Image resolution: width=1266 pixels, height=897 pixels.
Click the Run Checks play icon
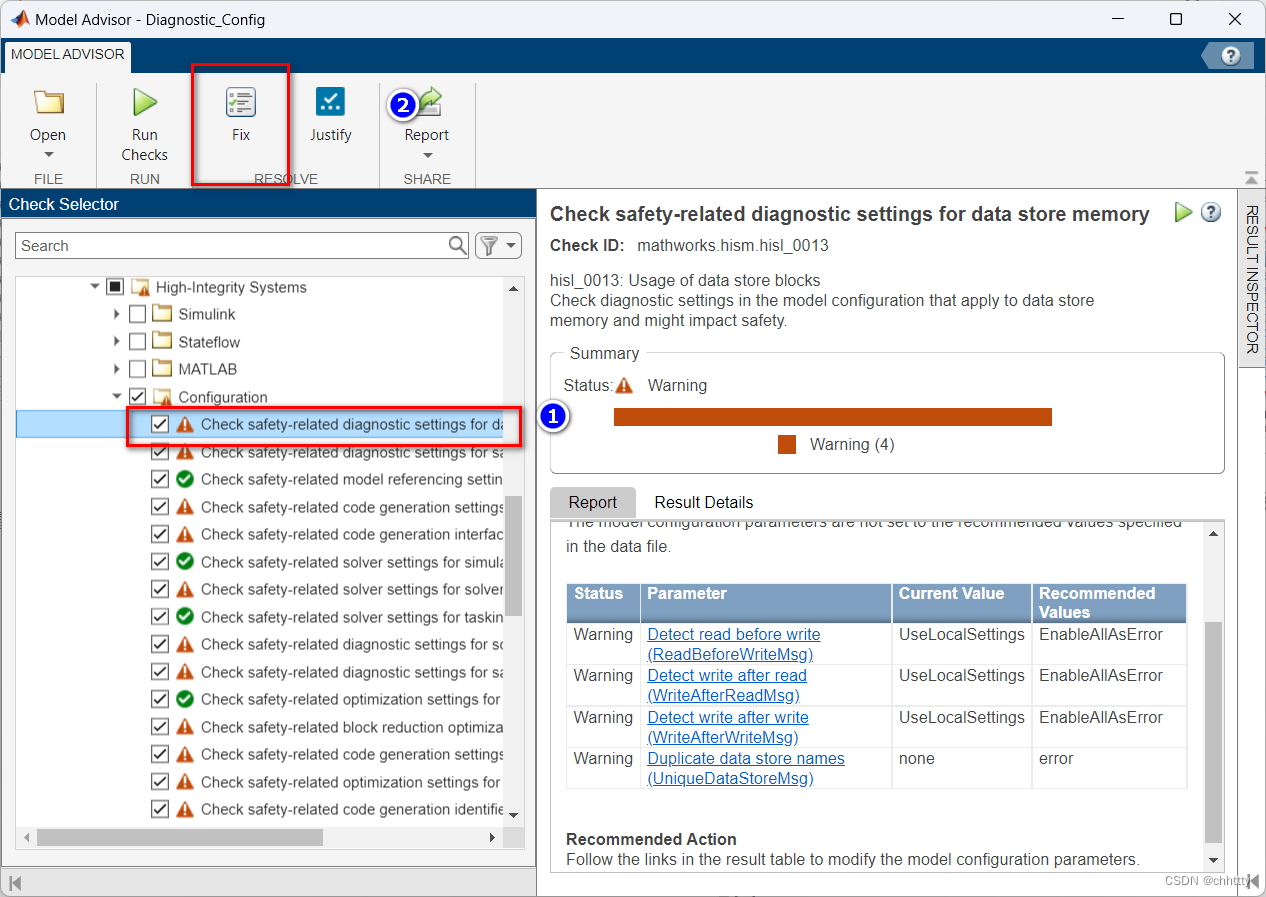click(145, 102)
